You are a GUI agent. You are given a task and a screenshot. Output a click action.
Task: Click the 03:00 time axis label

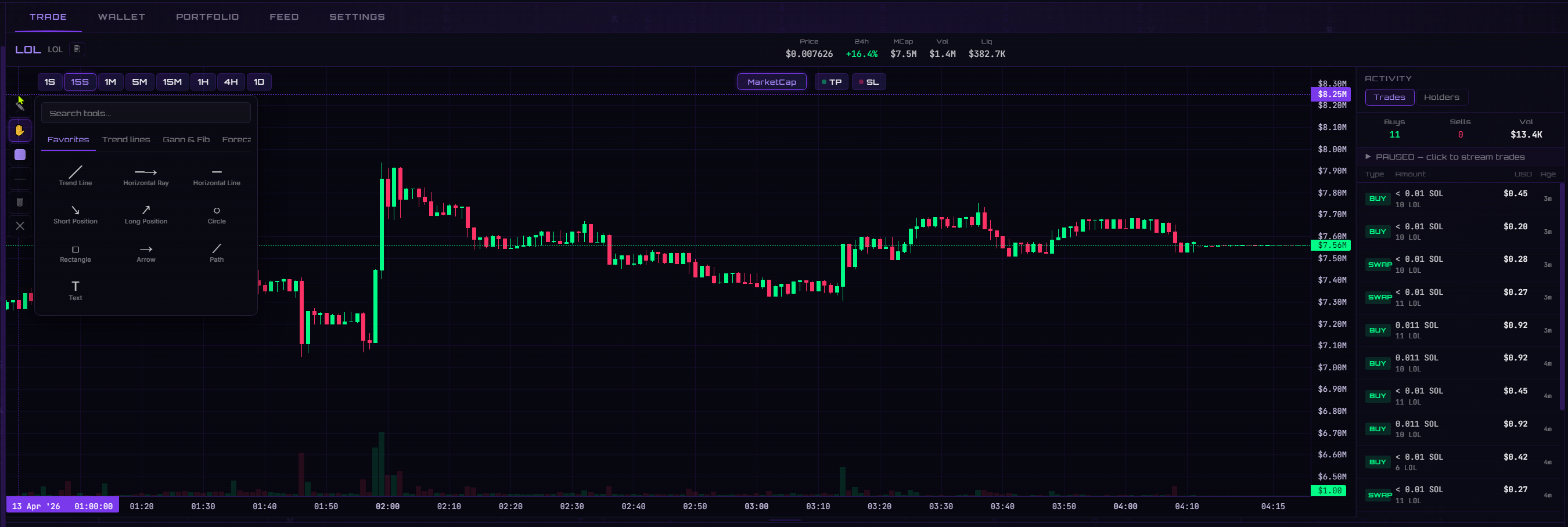tap(756, 506)
